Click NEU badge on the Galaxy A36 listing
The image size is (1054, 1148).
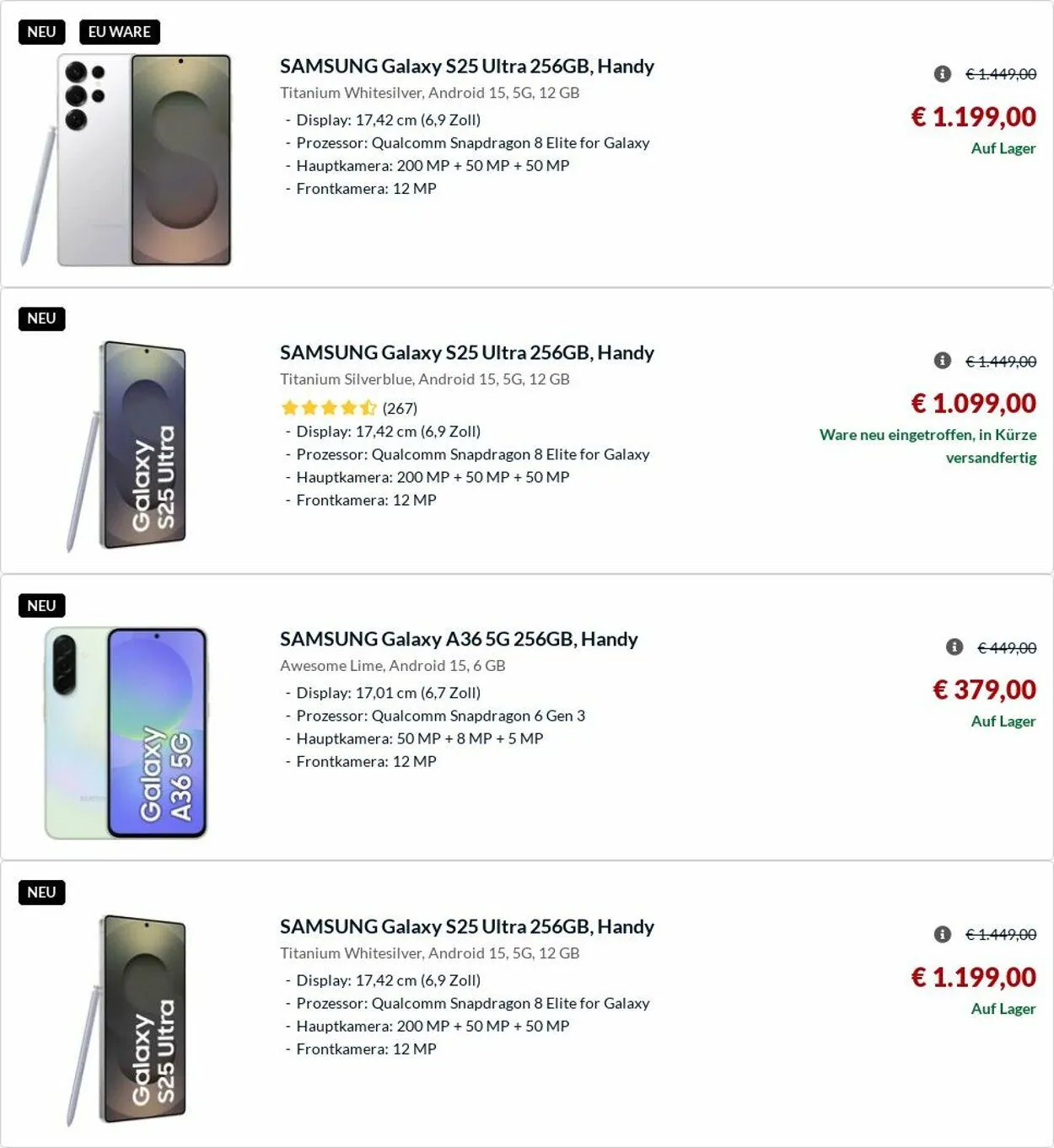pos(41,605)
